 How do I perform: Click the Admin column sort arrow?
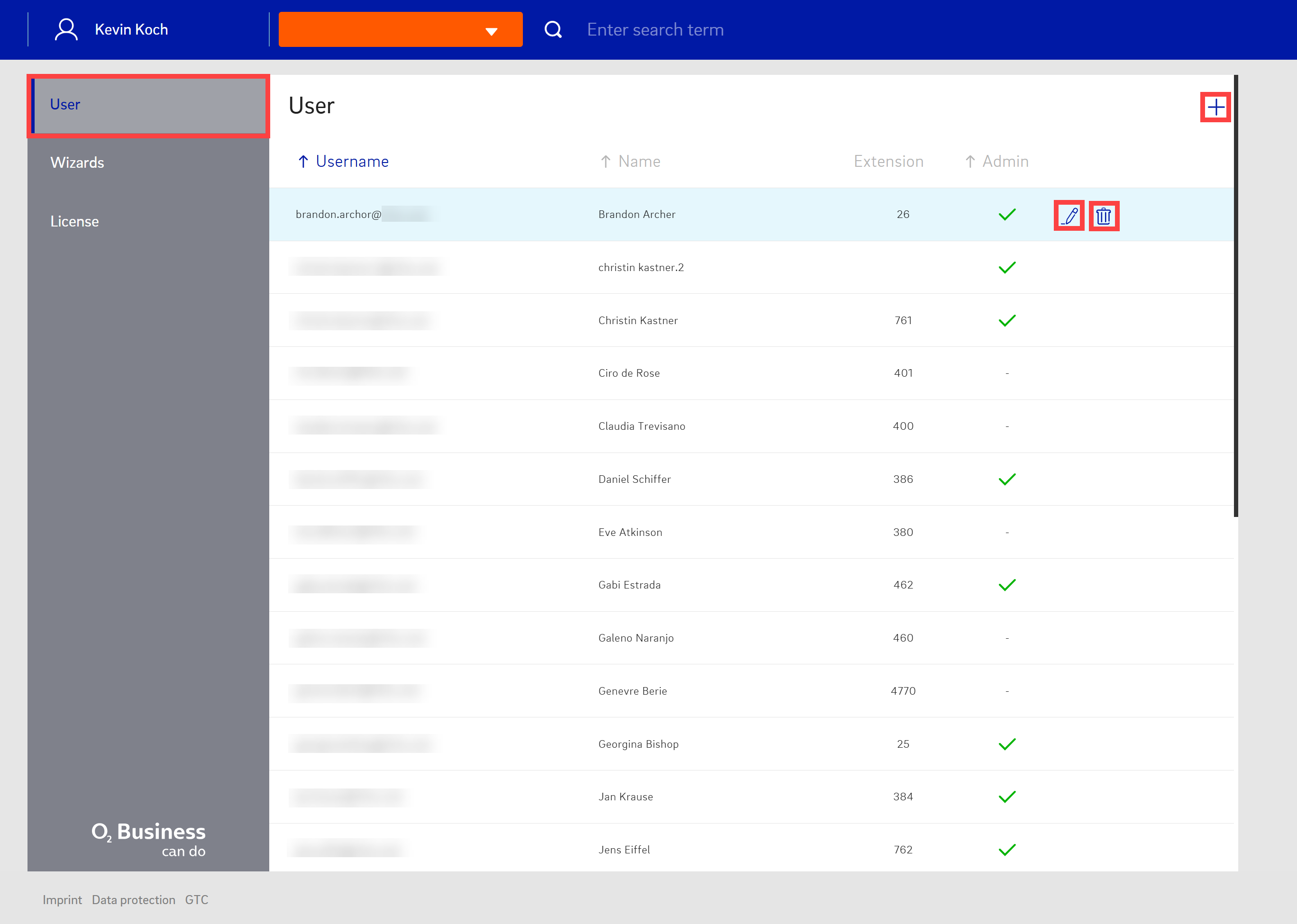[970, 162]
